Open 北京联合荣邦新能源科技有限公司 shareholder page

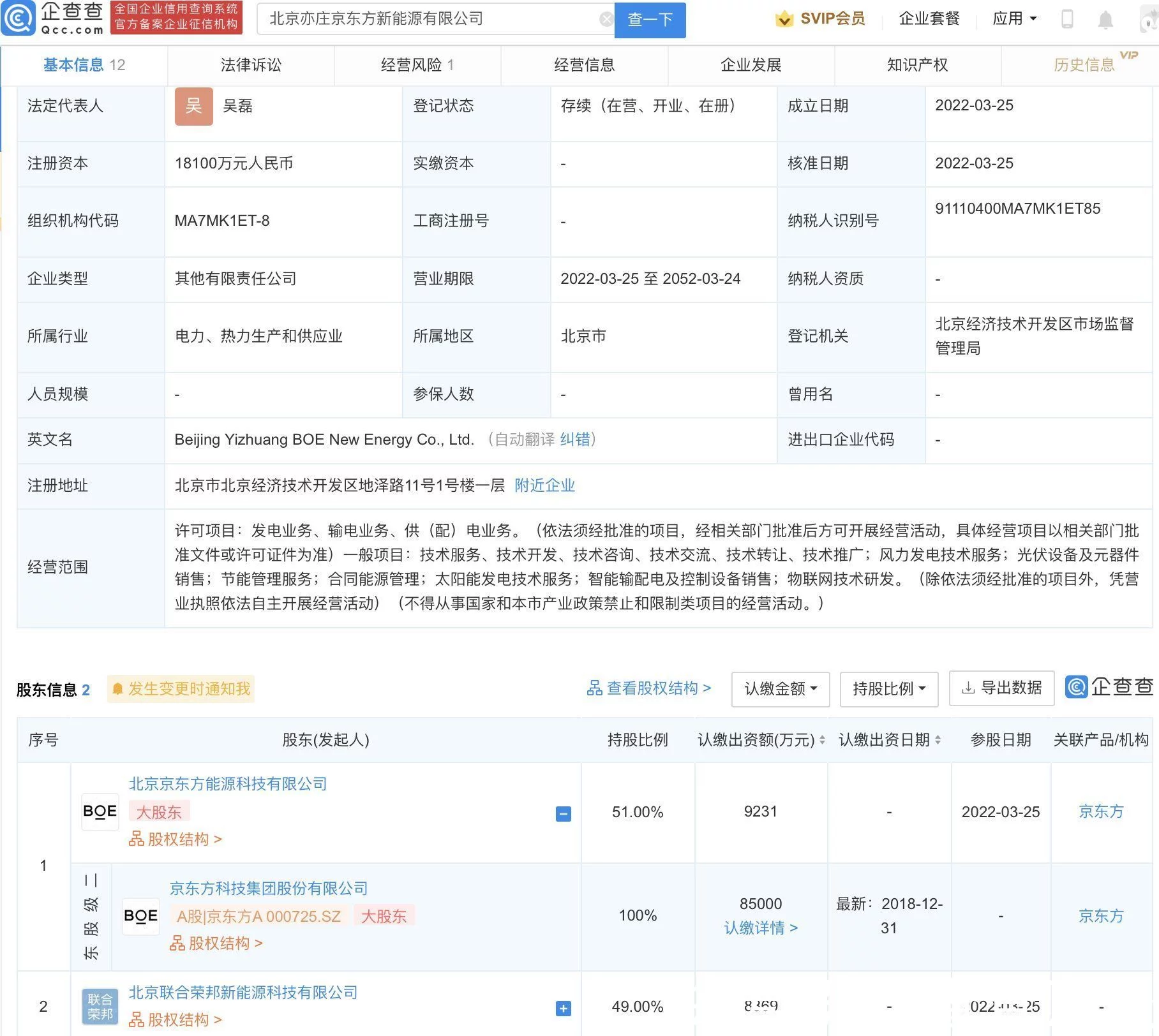243,993
